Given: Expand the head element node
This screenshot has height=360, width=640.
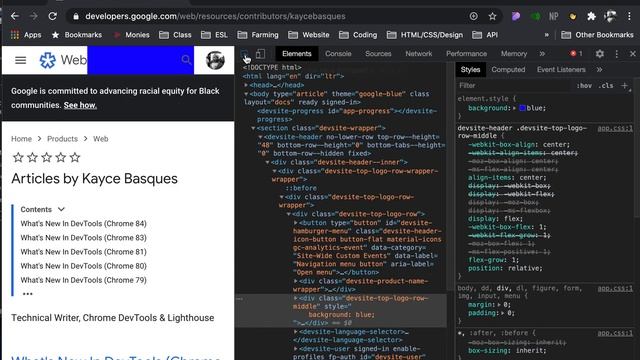Looking at the screenshot, I should click(246, 85).
